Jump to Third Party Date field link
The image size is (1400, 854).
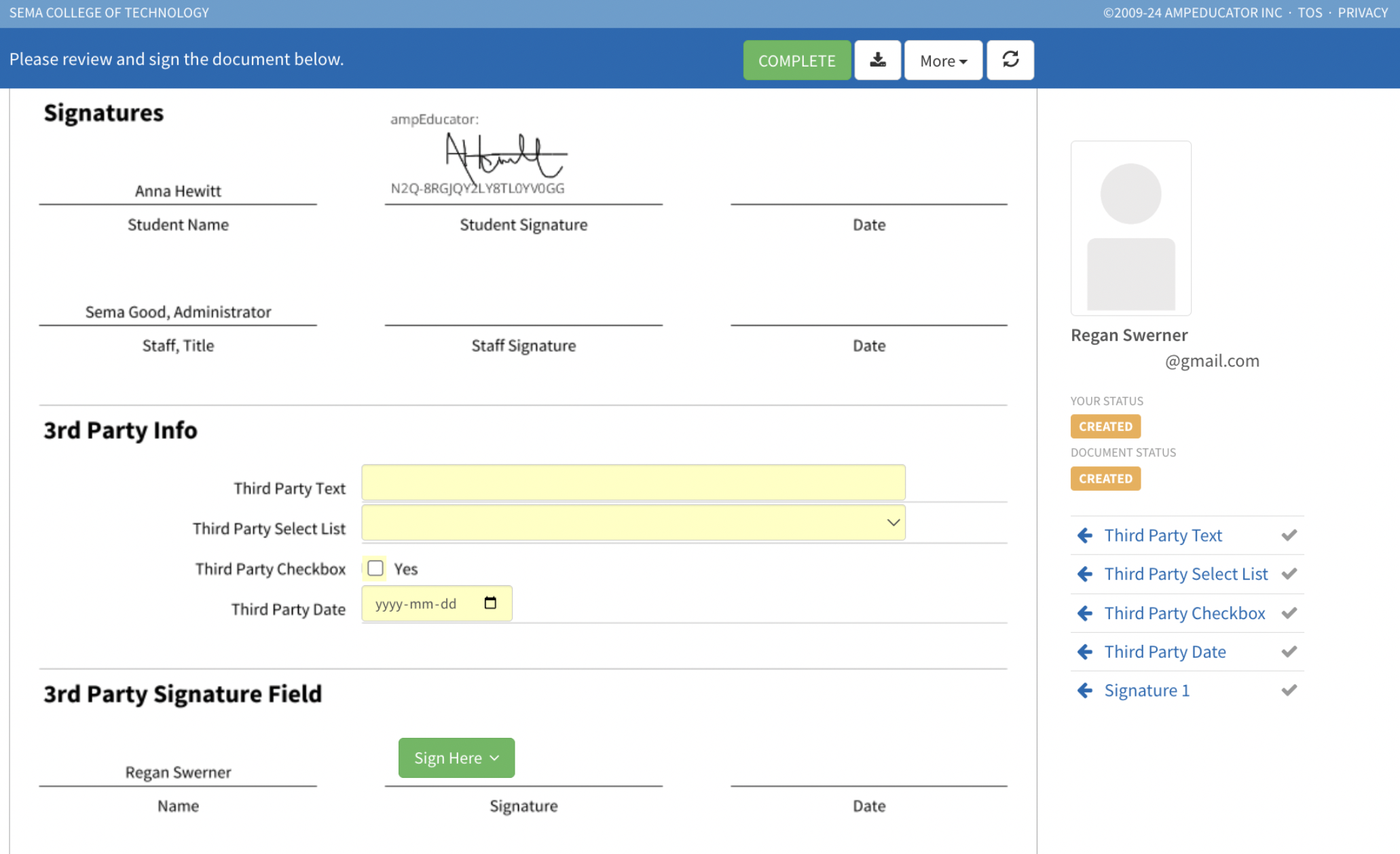point(1164,652)
